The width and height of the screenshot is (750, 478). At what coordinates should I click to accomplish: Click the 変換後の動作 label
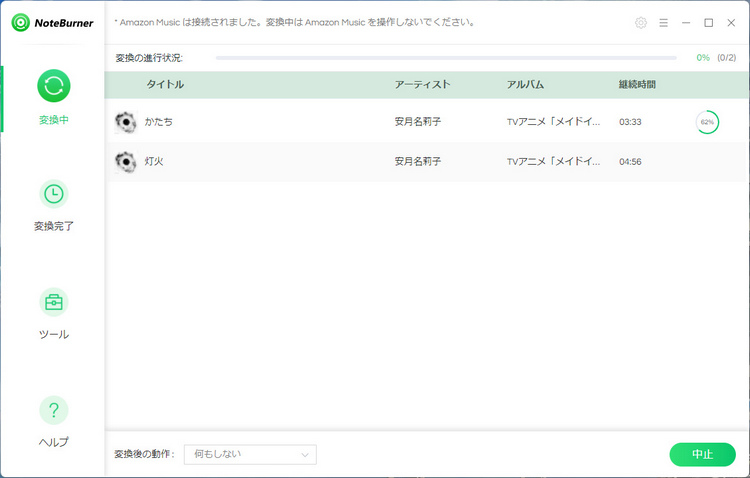(x=144, y=454)
